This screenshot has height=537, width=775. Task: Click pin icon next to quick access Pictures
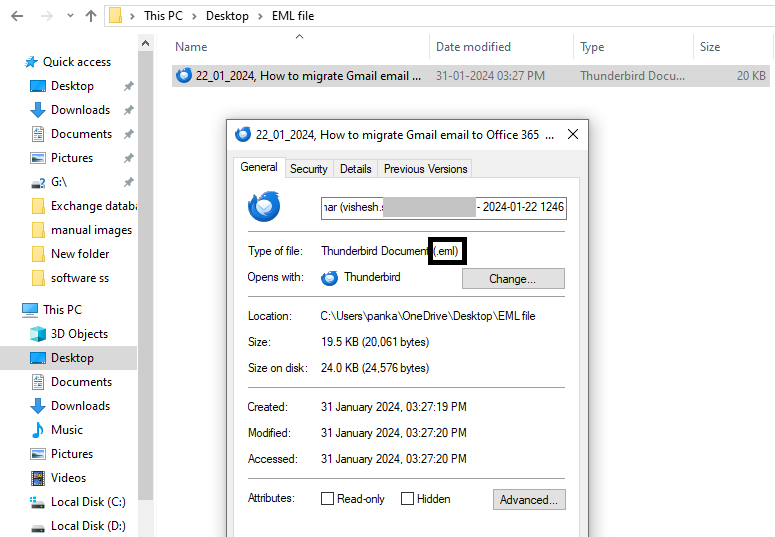coord(129,158)
